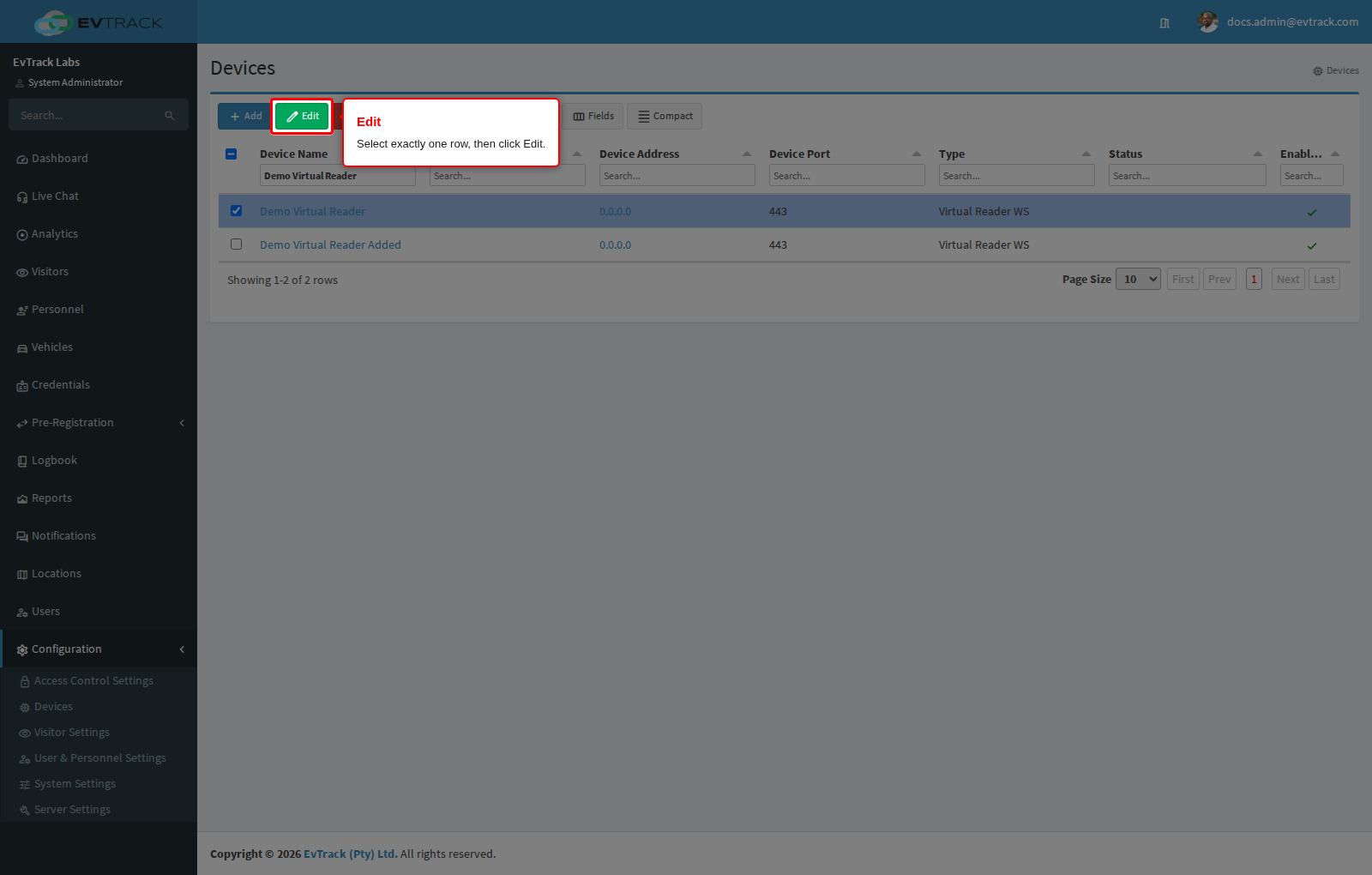The image size is (1372, 875).
Task: Open the Demo Virtual Reader Added link
Action: 330,245
